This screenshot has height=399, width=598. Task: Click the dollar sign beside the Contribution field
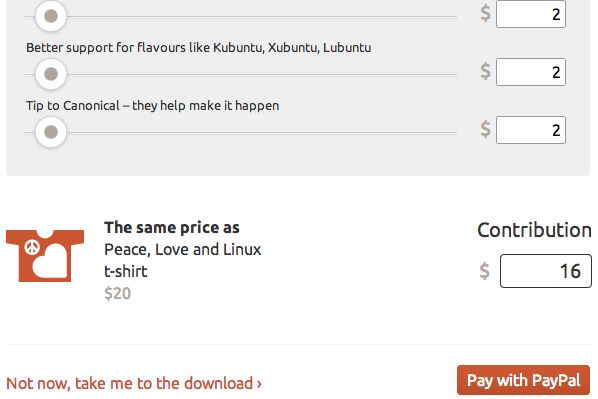pos(484,271)
